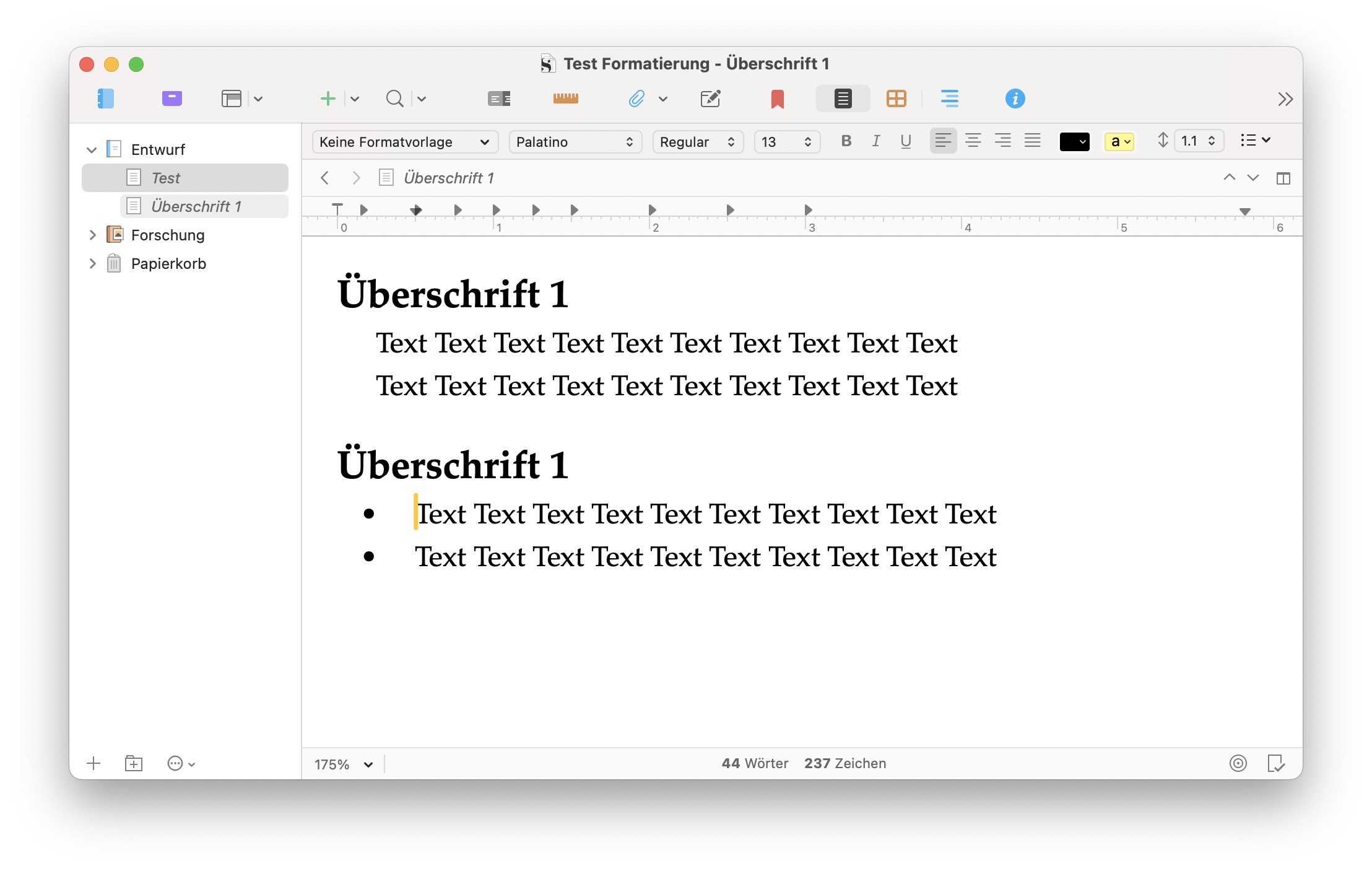Click the tab-type selector on ruler
Viewport: 1372px width, 871px height.
pyautogui.click(x=337, y=209)
